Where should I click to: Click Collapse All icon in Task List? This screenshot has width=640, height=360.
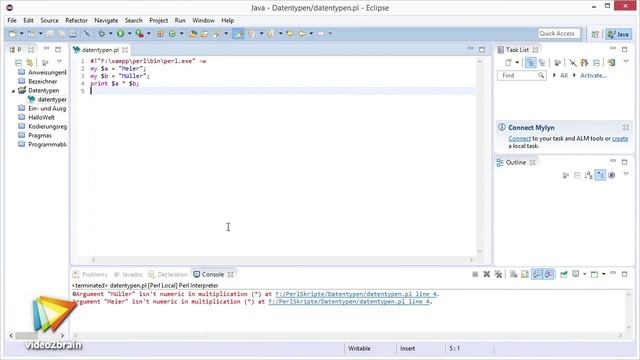coord(596,62)
